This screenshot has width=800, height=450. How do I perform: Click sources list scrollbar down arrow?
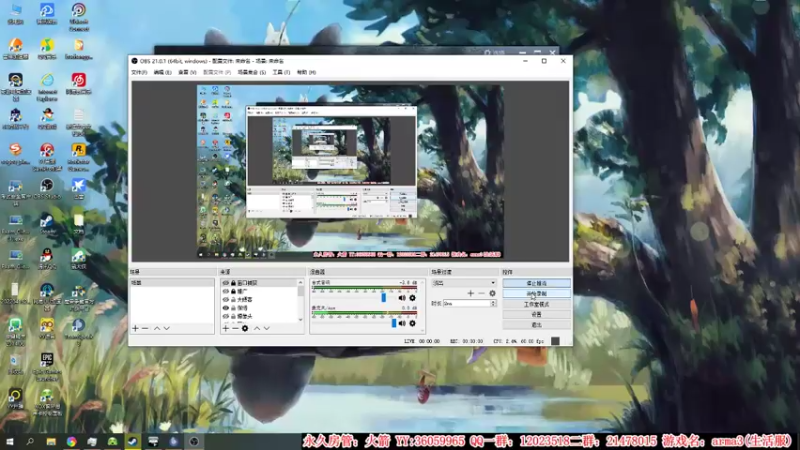(x=301, y=320)
